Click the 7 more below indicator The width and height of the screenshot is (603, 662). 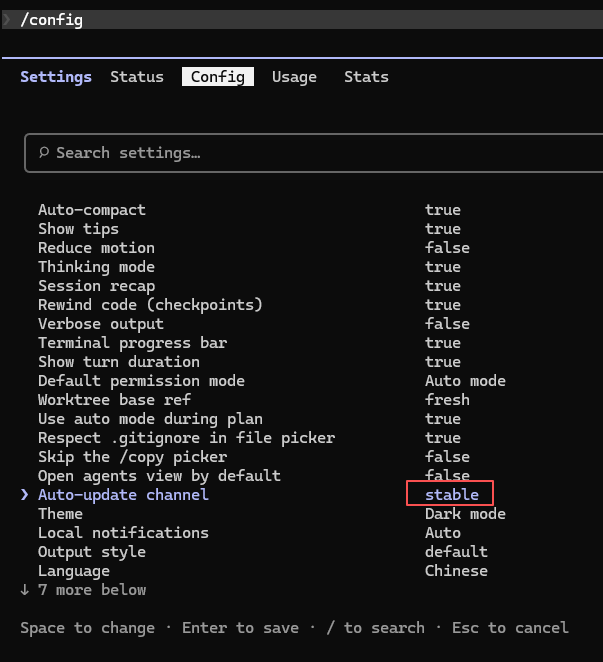tap(83, 590)
